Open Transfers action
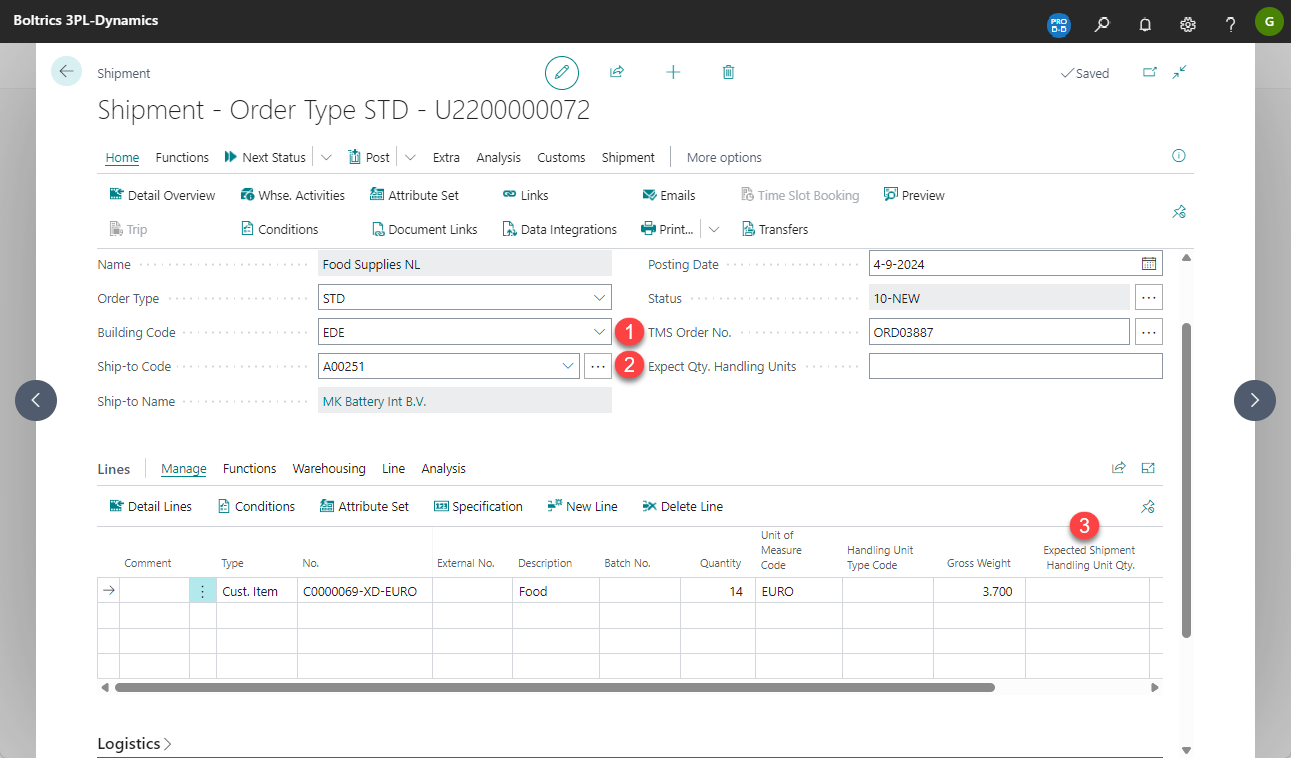This screenshot has height=758, width=1291. 774,229
